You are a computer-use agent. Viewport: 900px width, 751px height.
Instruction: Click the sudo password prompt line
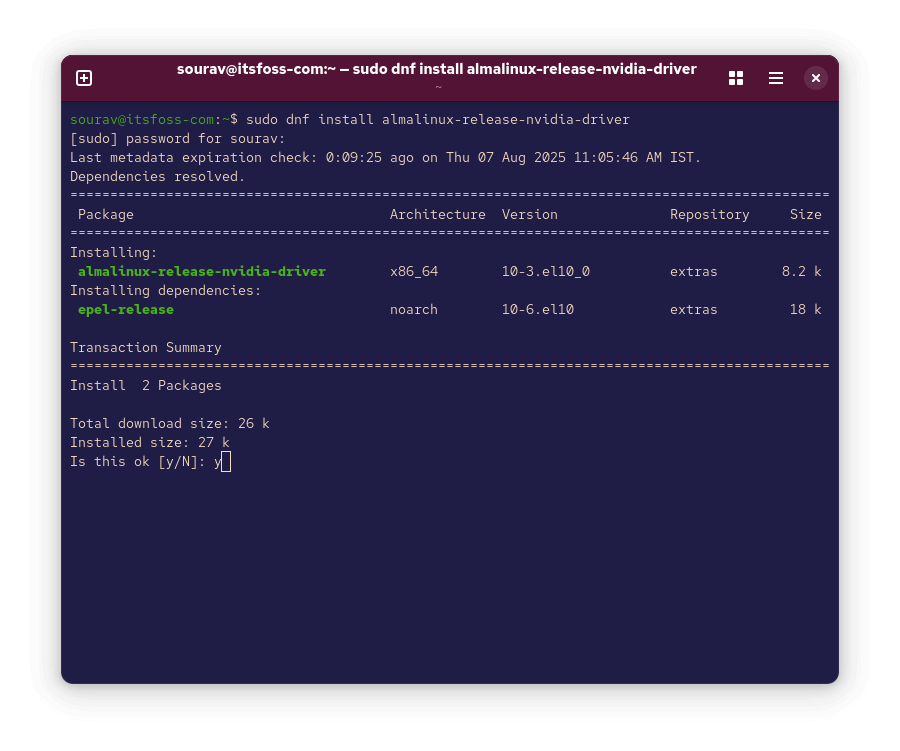click(177, 138)
